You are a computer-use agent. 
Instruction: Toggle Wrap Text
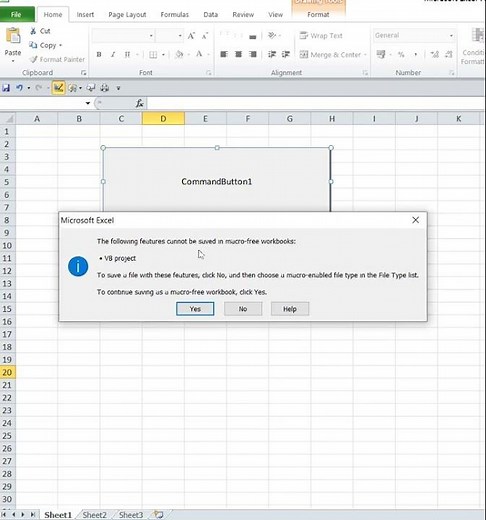[x=321, y=35]
